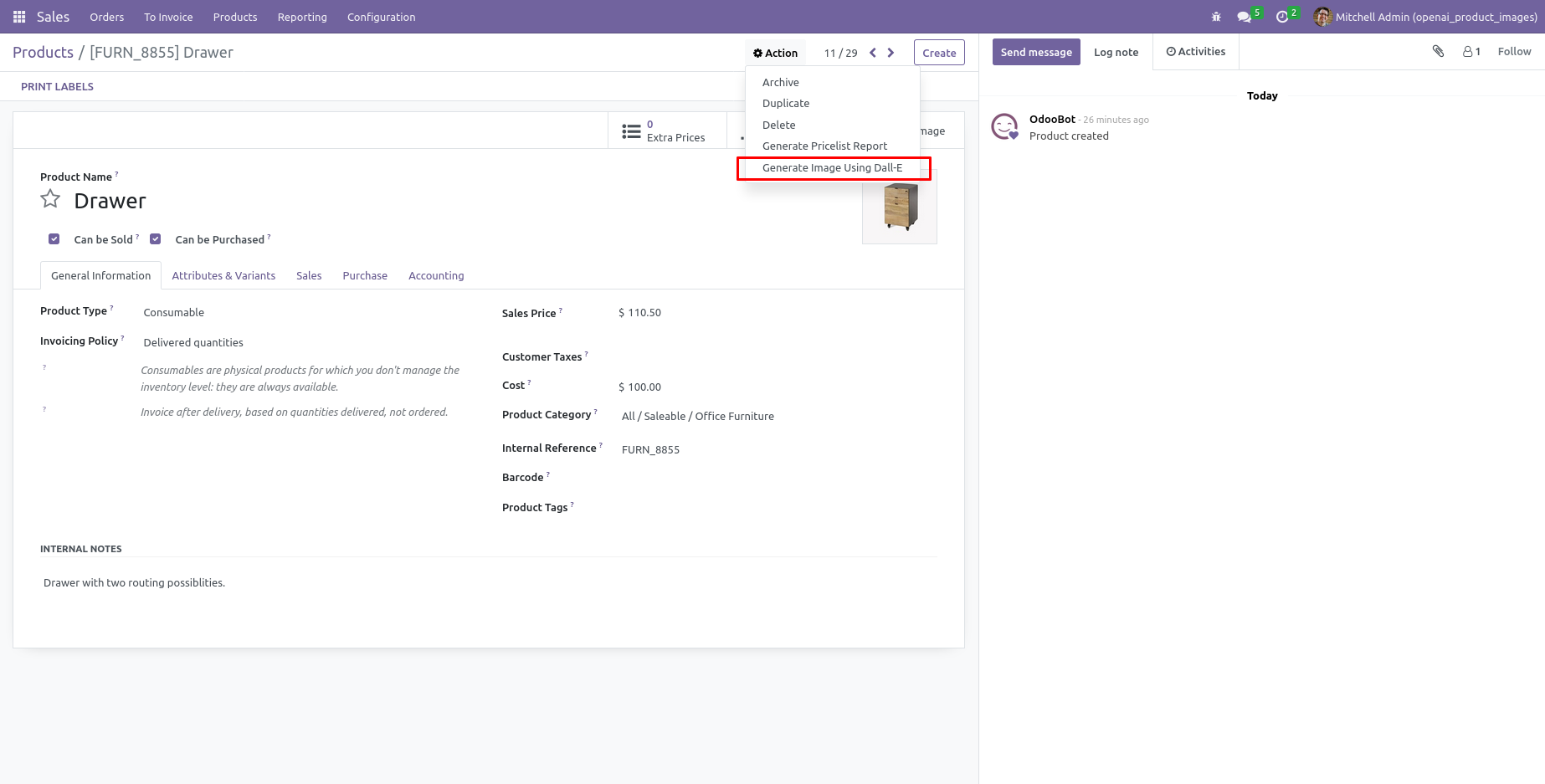This screenshot has width=1545, height=784.
Task: Click the Log note button
Action: tap(1116, 52)
